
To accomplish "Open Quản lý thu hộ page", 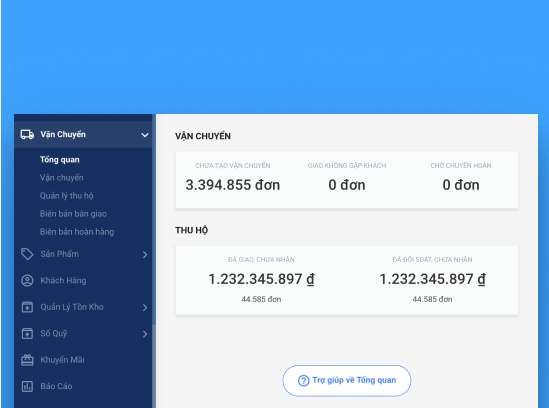I will point(67,196).
